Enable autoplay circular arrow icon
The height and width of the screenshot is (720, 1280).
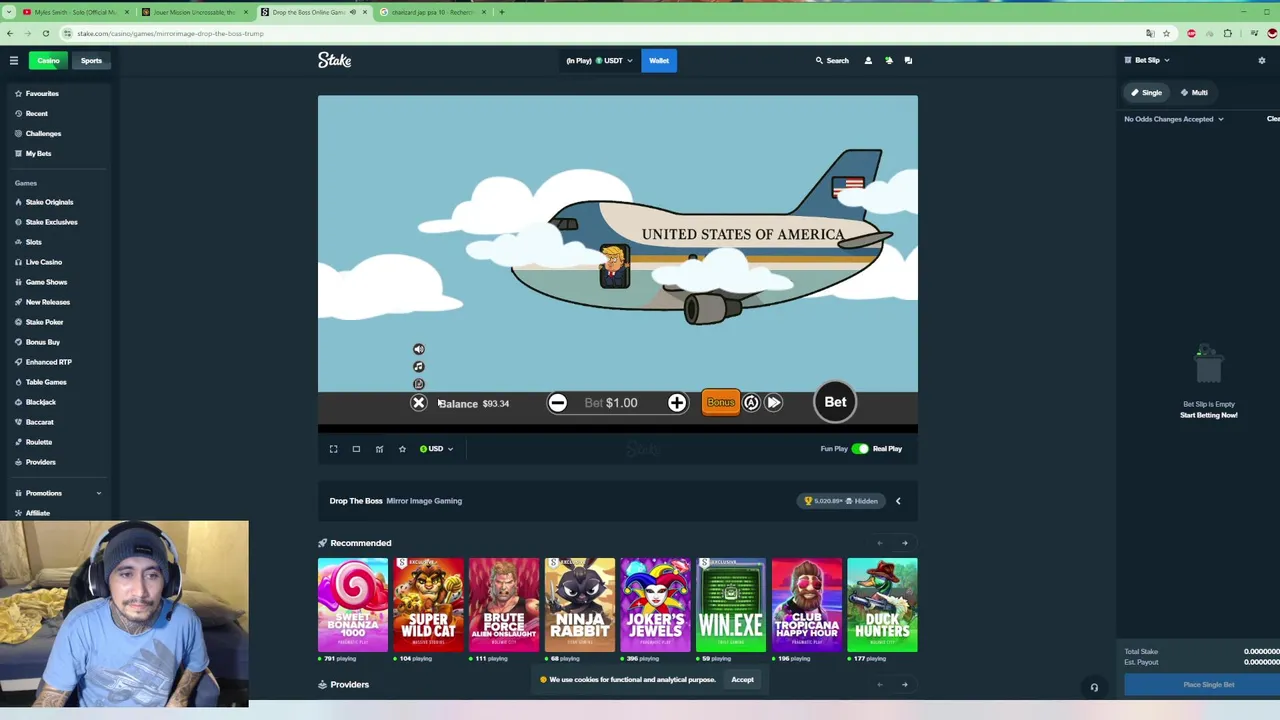751,403
